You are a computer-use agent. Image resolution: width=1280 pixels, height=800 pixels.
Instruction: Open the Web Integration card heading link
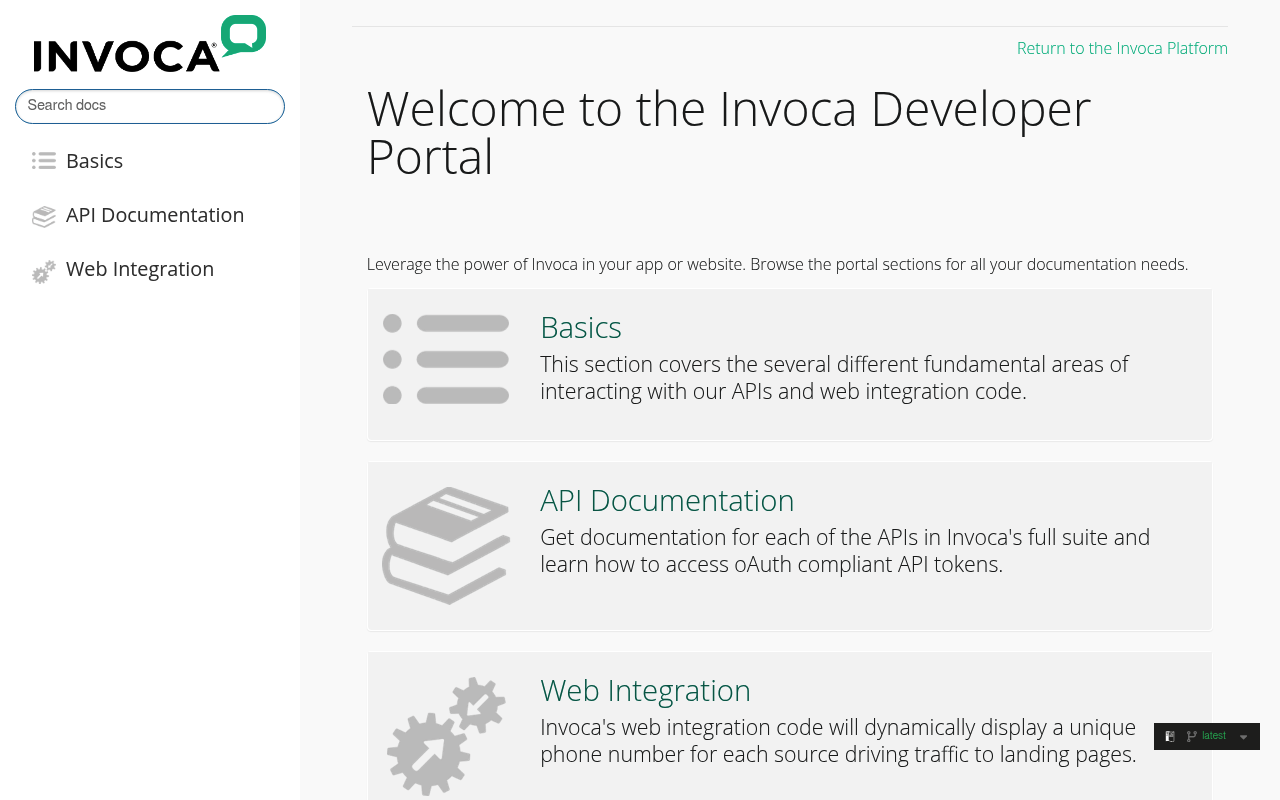(645, 690)
